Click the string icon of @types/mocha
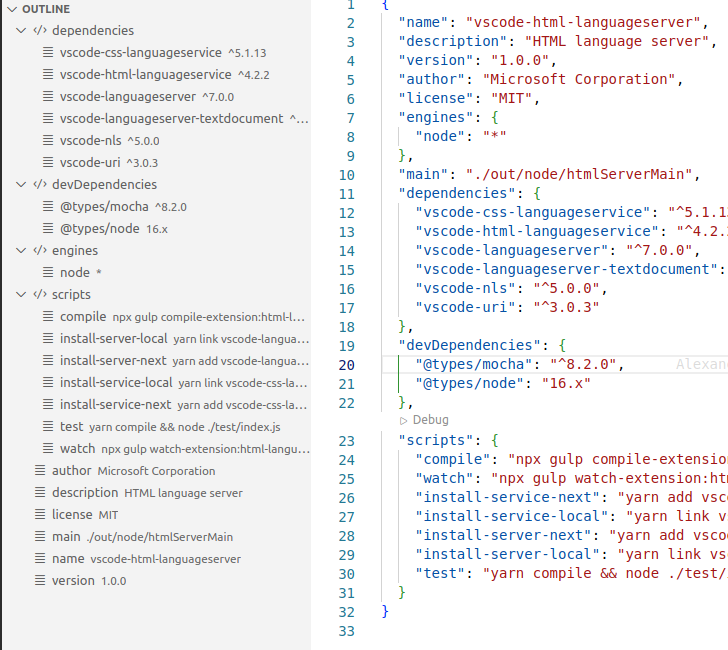The image size is (728, 650). coord(48,207)
